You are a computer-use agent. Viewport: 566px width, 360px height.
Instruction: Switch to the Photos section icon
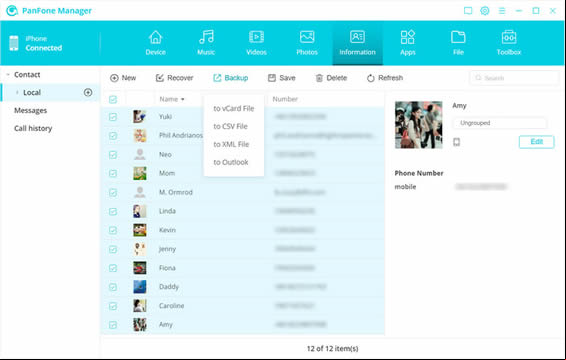pos(307,37)
